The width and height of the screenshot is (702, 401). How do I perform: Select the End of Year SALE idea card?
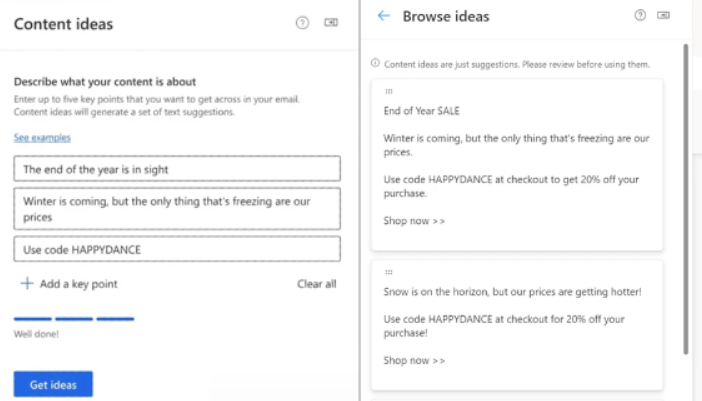516,165
